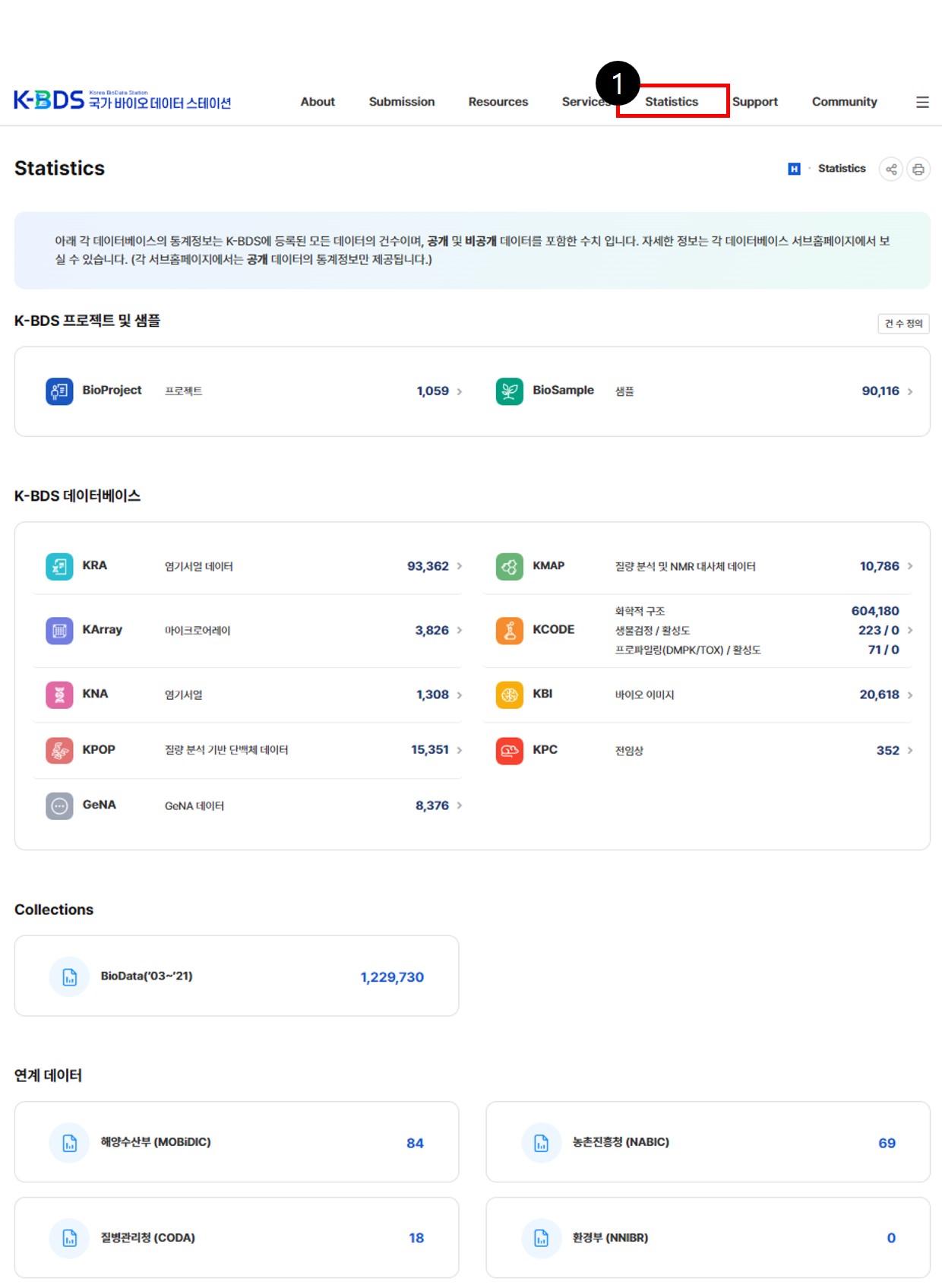Click the KBI database icon
Viewport: 942px width, 1288px height.
(510, 695)
